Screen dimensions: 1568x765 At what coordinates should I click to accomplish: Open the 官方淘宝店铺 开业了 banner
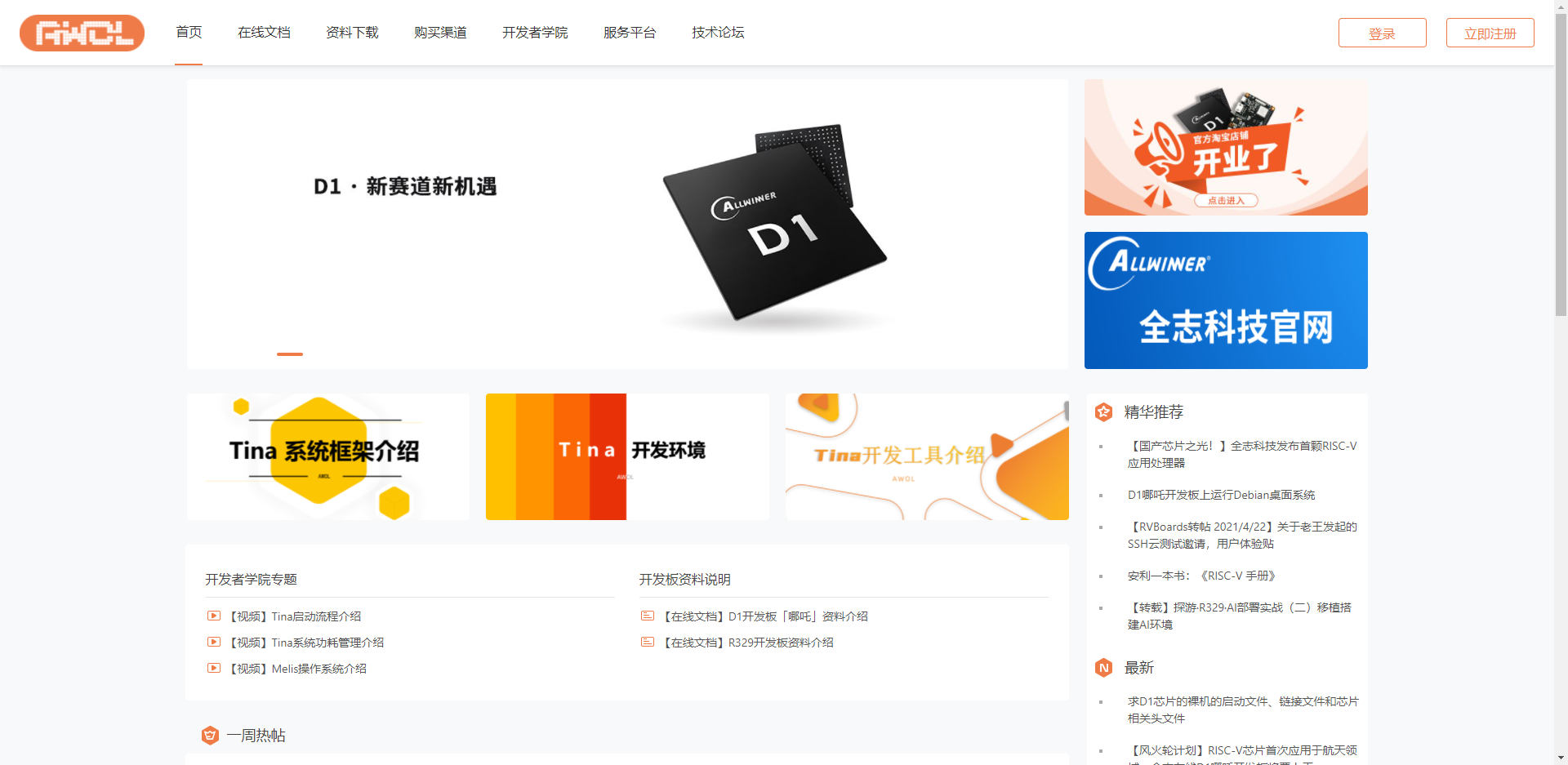(1226, 147)
